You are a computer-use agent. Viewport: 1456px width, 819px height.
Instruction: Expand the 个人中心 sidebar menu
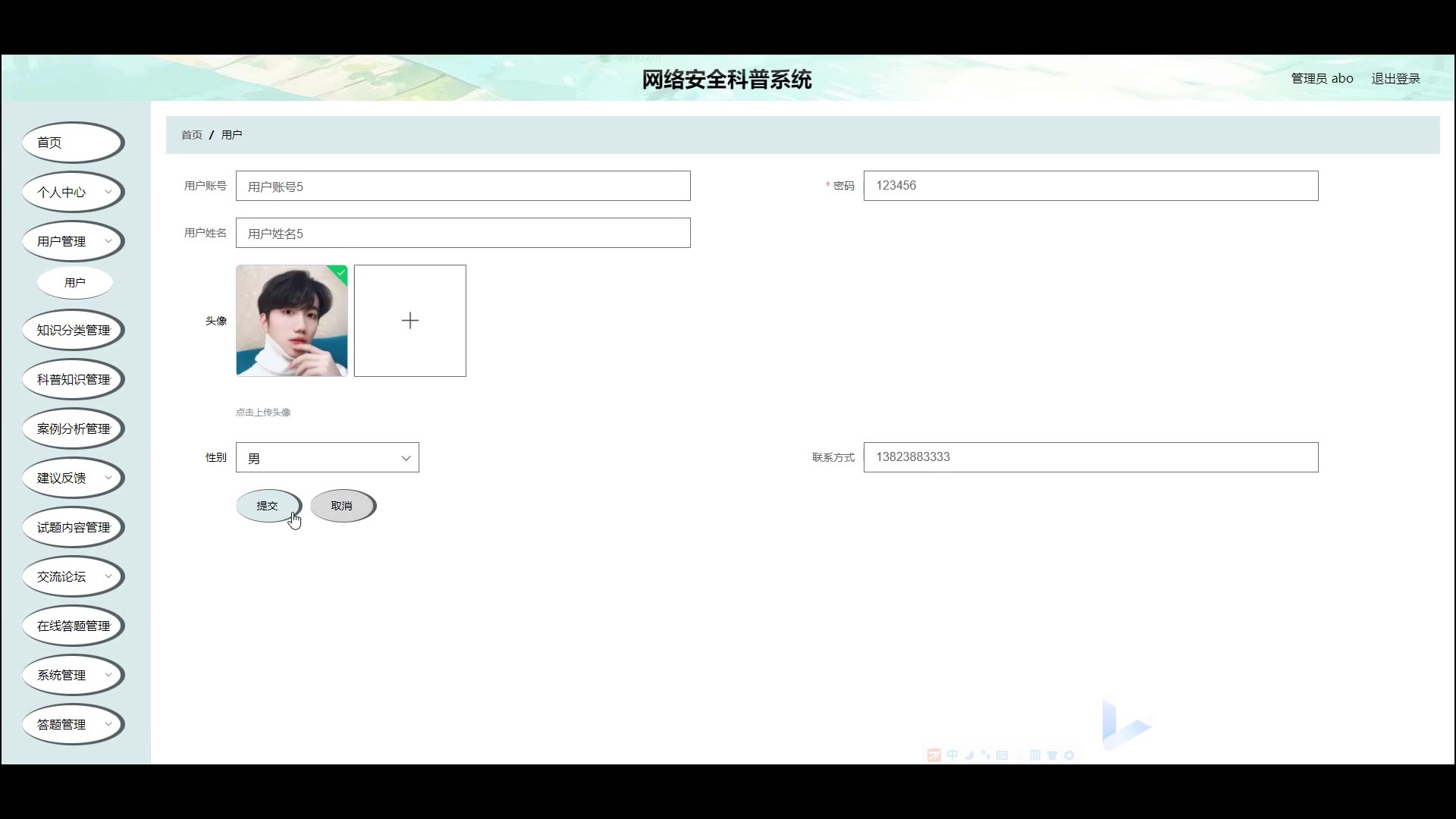click(x=73, y=192)
